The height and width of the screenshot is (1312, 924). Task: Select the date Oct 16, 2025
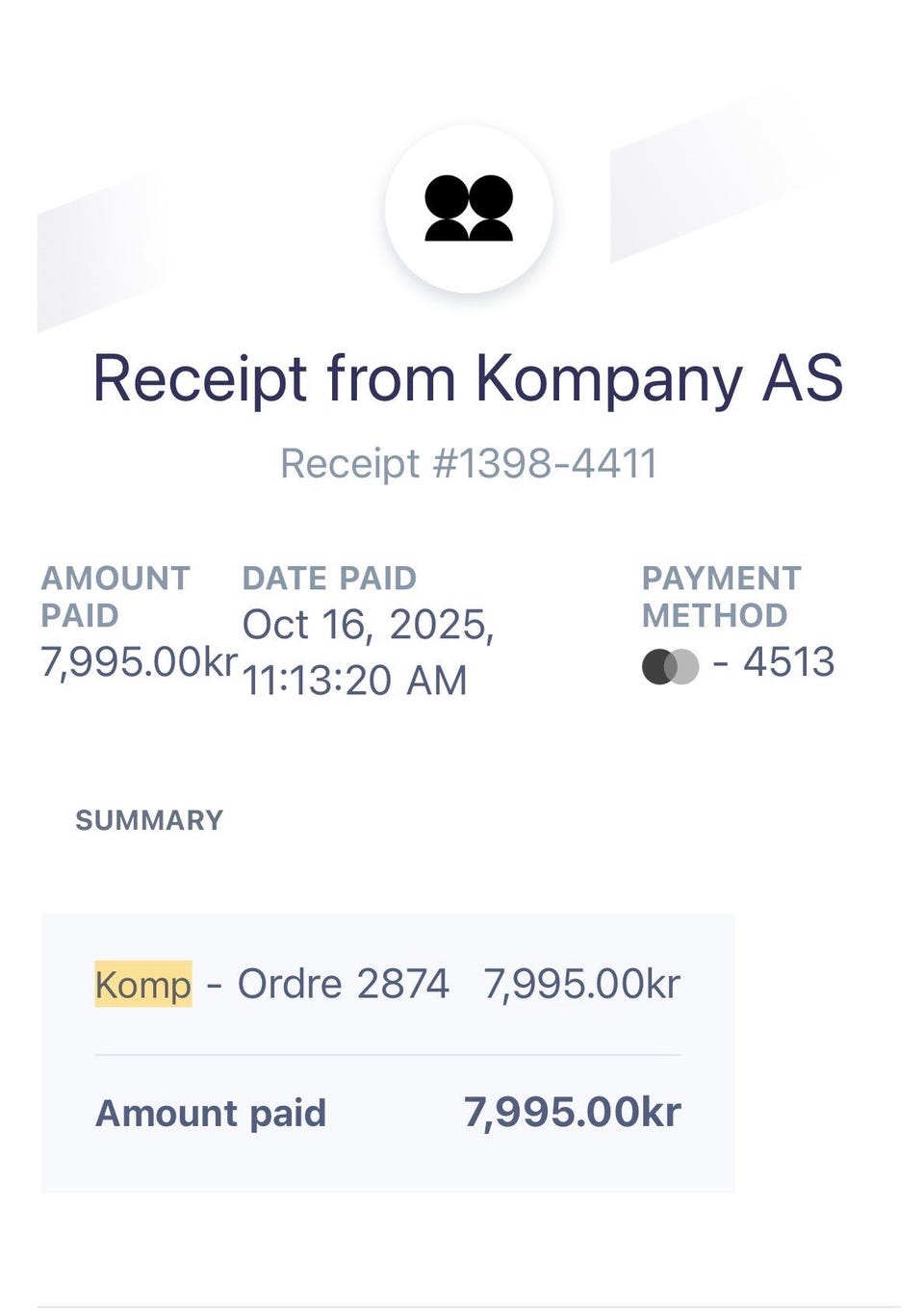(x=369, y=626)
